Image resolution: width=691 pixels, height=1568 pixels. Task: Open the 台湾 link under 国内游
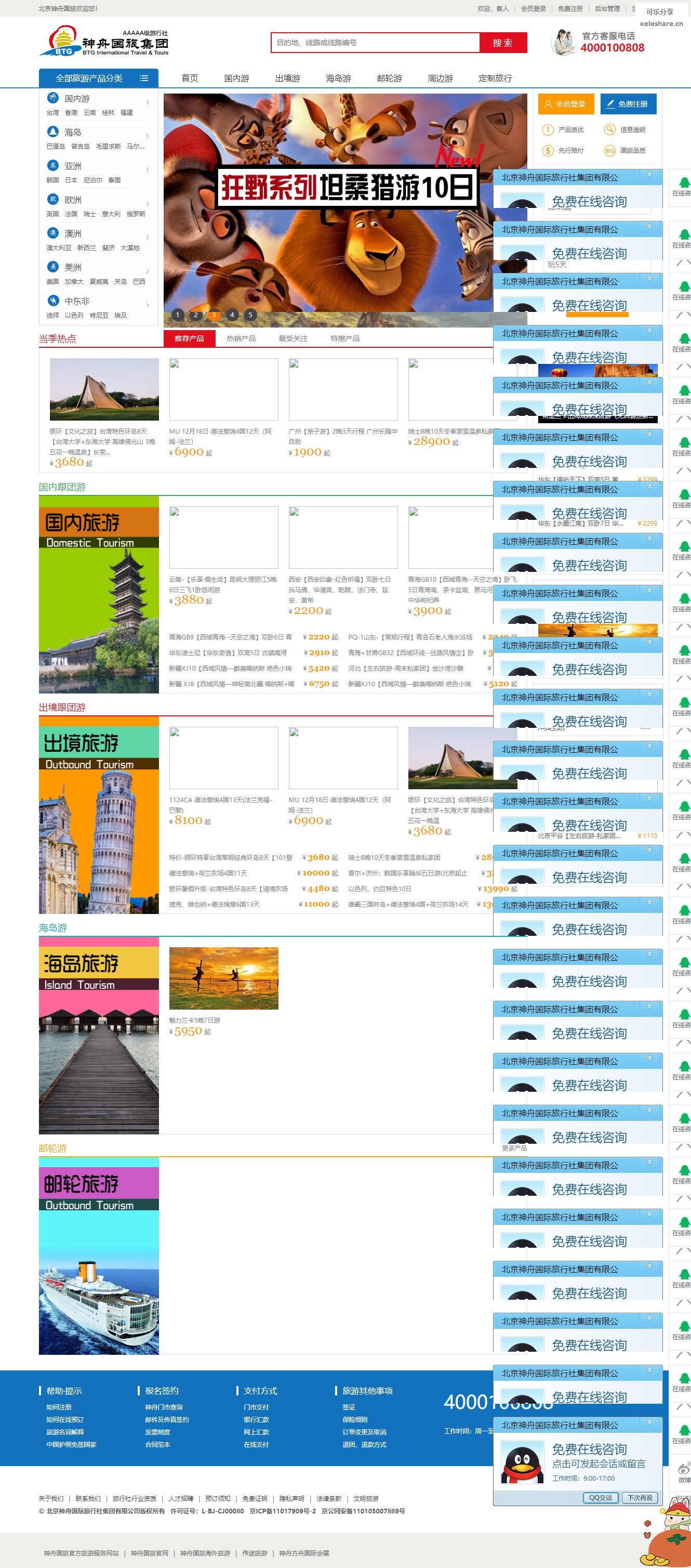click(53, 113)
